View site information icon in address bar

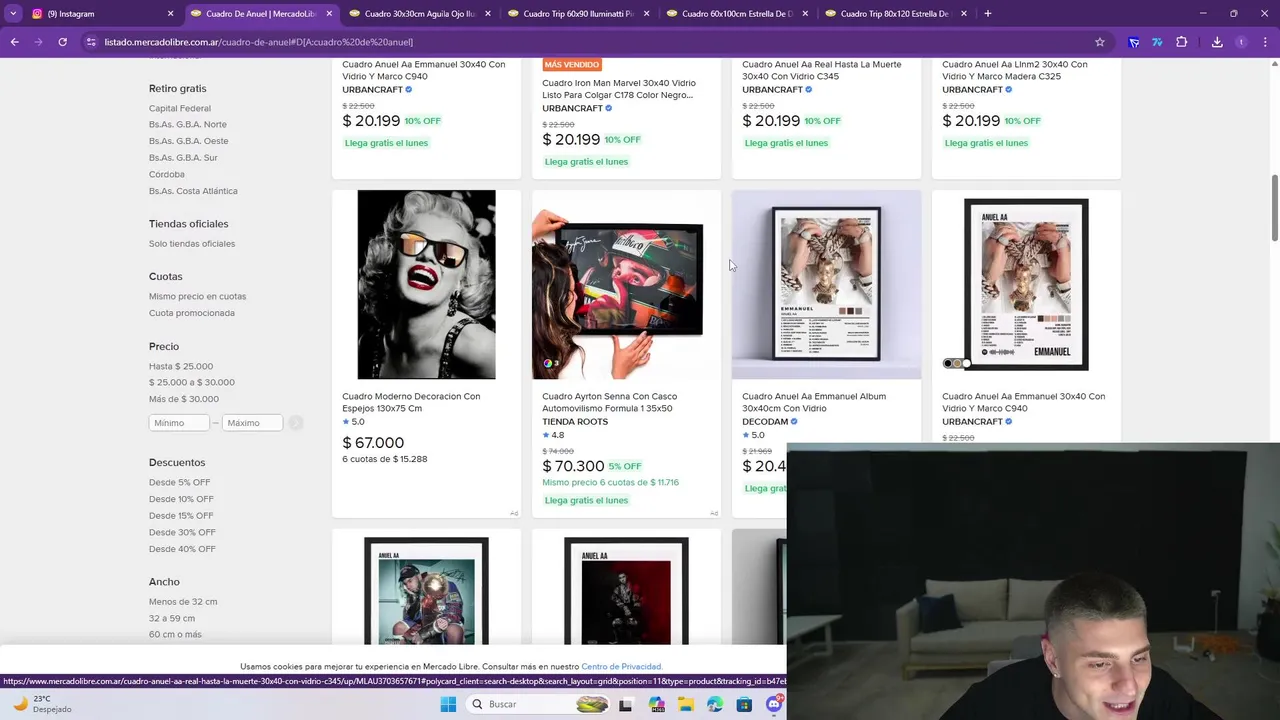(x=91, y=42)
